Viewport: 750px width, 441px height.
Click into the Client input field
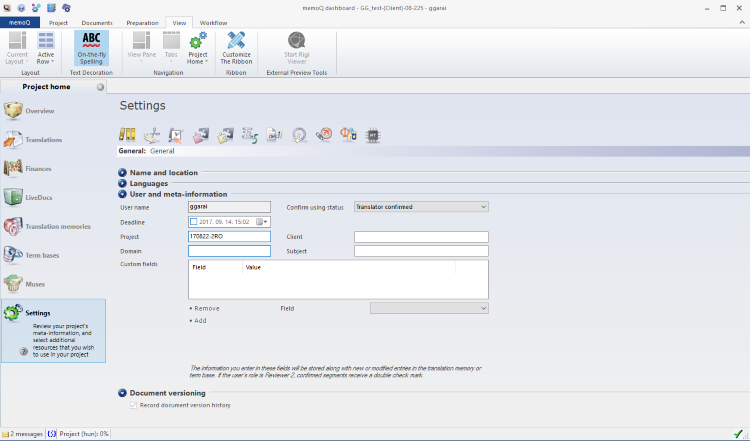point(420,237)
